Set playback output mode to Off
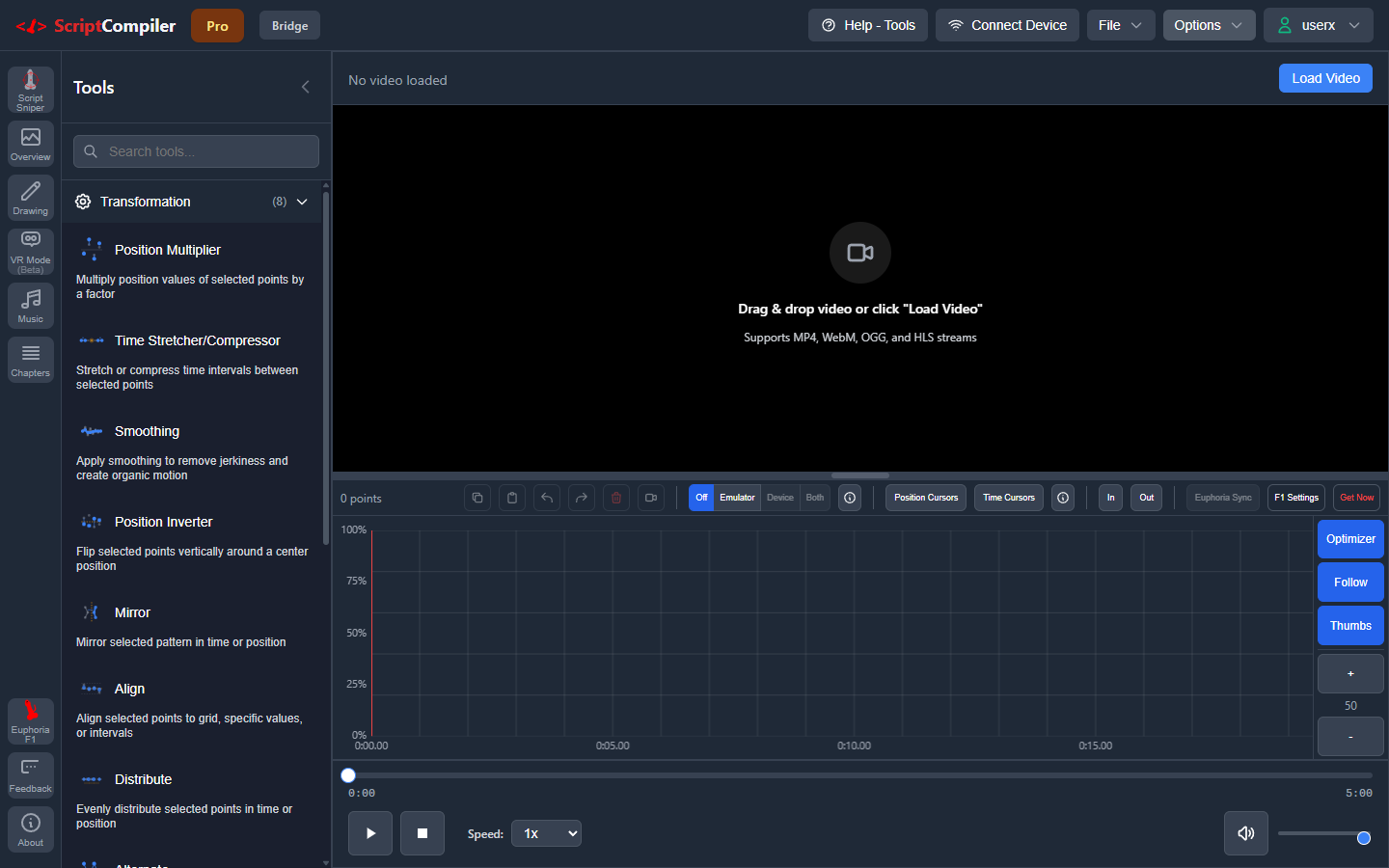Image resolution: width=1389 pixels, height=868 pixels. [701, 498]
